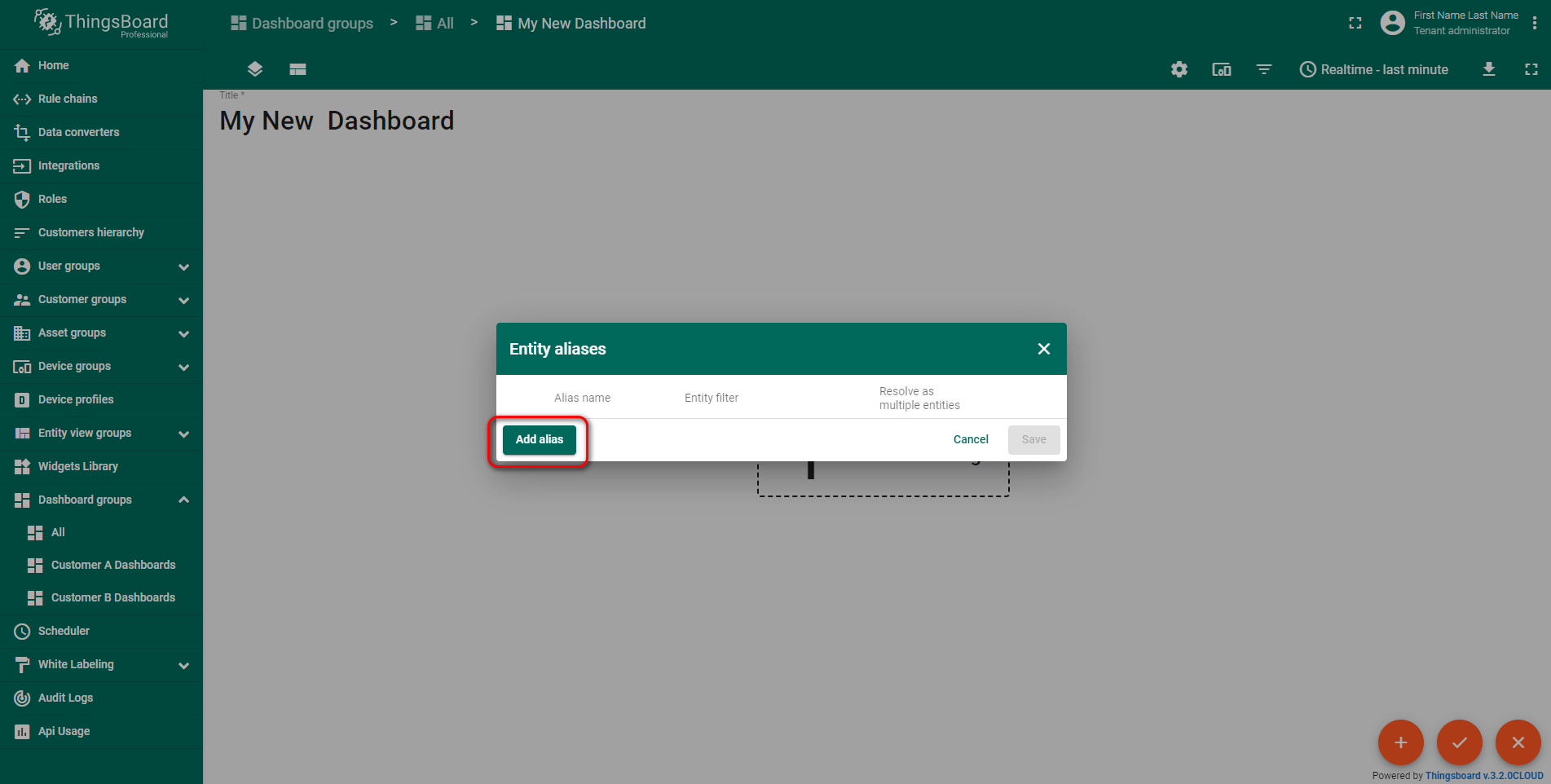Image resolution: width=1551 pixels, height=784 pixels.
Task: Click Dashboard groups breadcrumb
Action: pos(302,24)
